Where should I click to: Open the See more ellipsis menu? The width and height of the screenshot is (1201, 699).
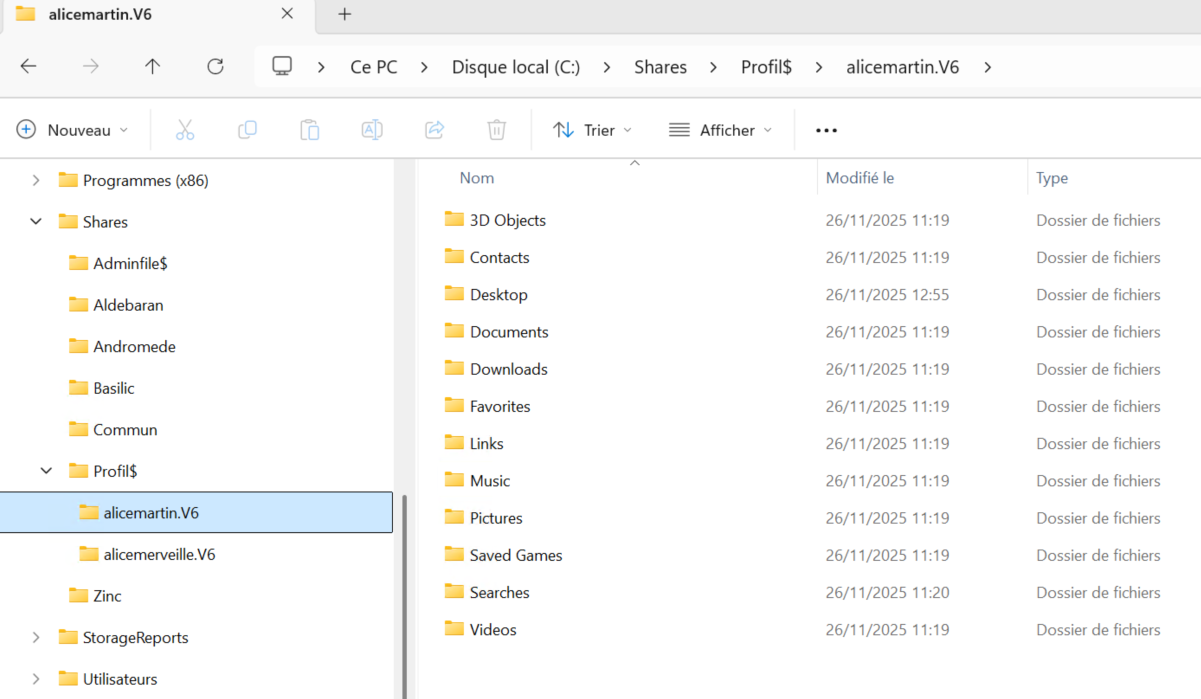(826, 130)
